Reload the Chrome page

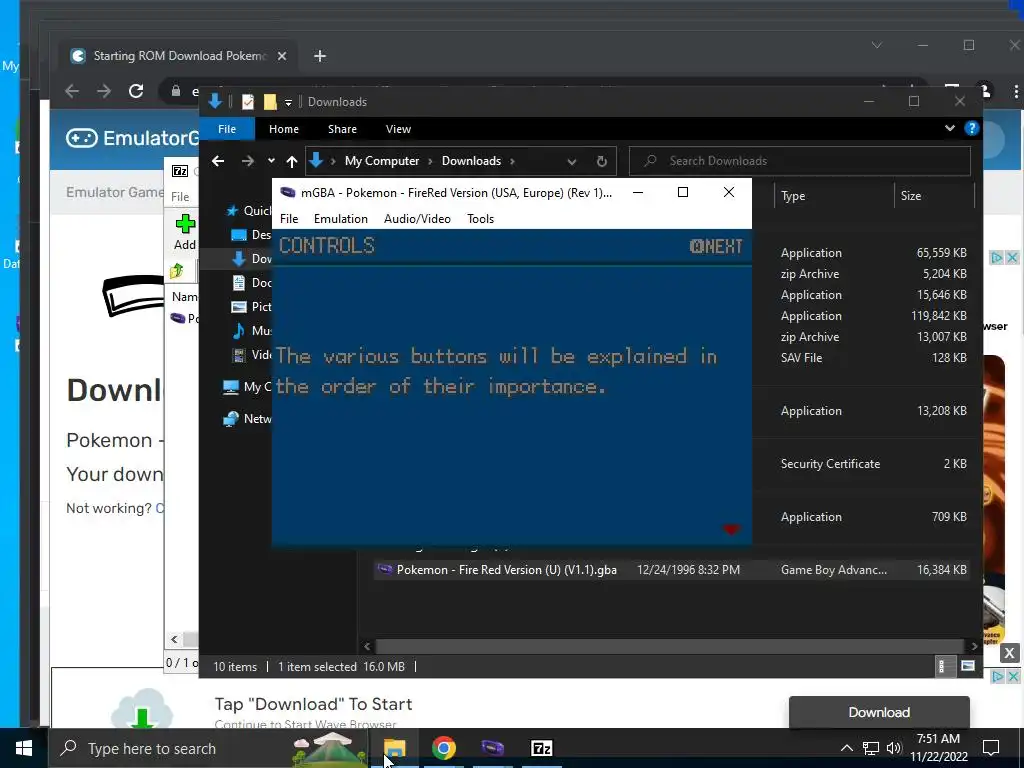[136, 91]
